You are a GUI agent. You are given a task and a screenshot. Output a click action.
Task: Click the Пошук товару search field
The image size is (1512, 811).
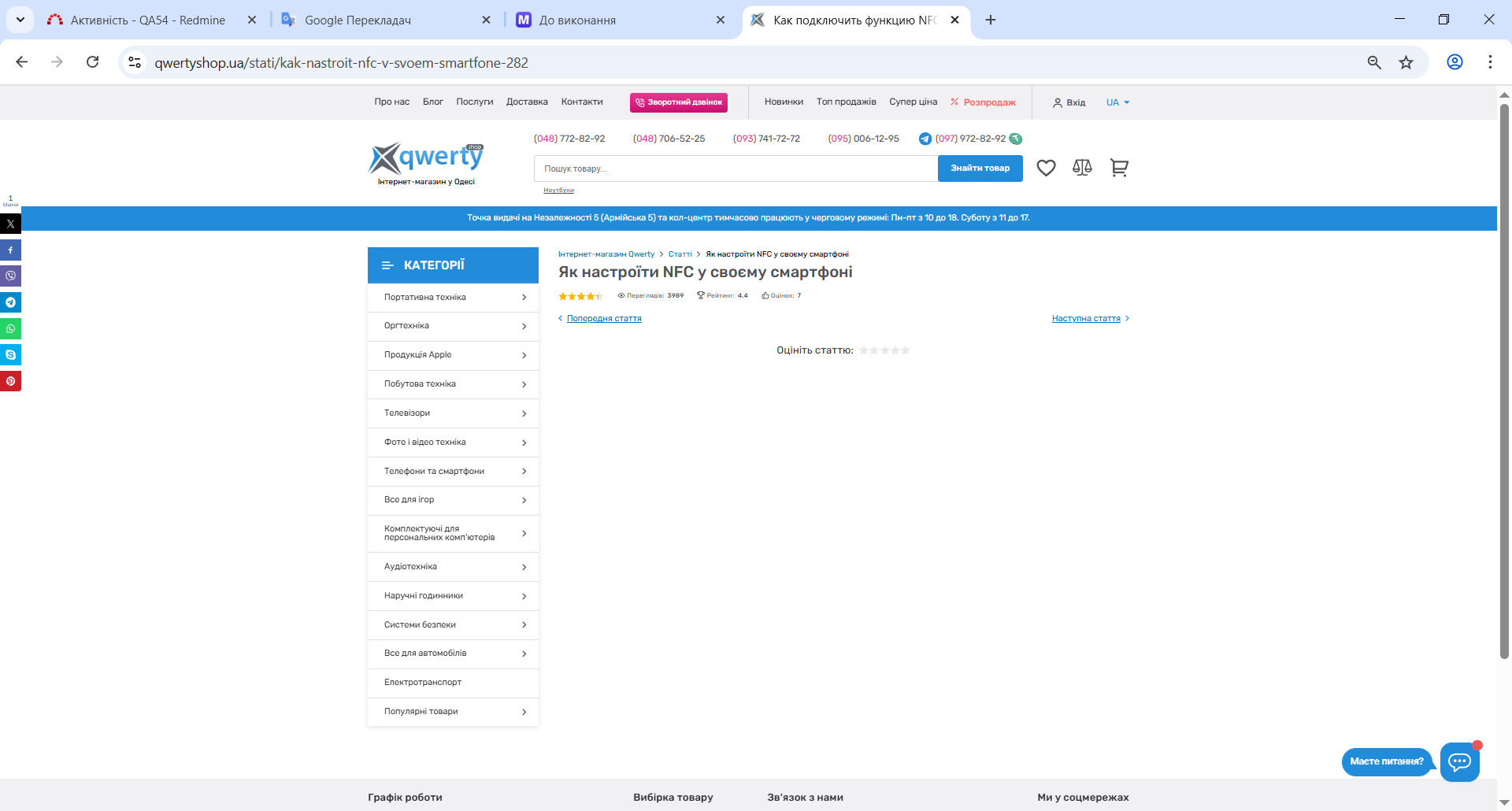[x=736, y=168]
